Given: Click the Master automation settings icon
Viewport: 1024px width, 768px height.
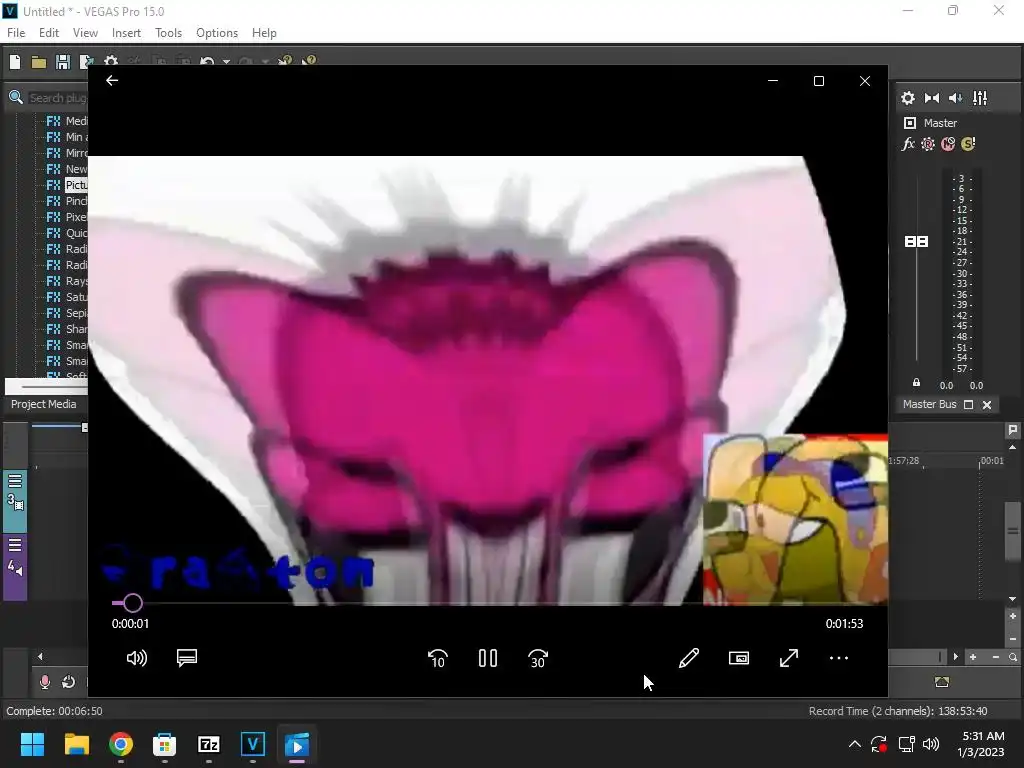Looking at the screenshot, I should [x=928, y=144].
